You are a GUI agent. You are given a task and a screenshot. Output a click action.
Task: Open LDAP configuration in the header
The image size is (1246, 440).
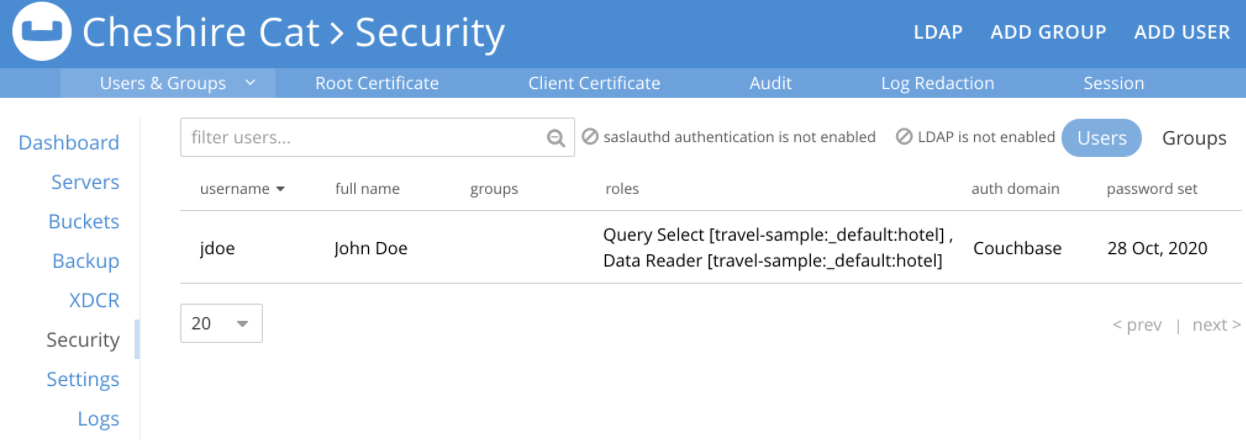point(938,32)
